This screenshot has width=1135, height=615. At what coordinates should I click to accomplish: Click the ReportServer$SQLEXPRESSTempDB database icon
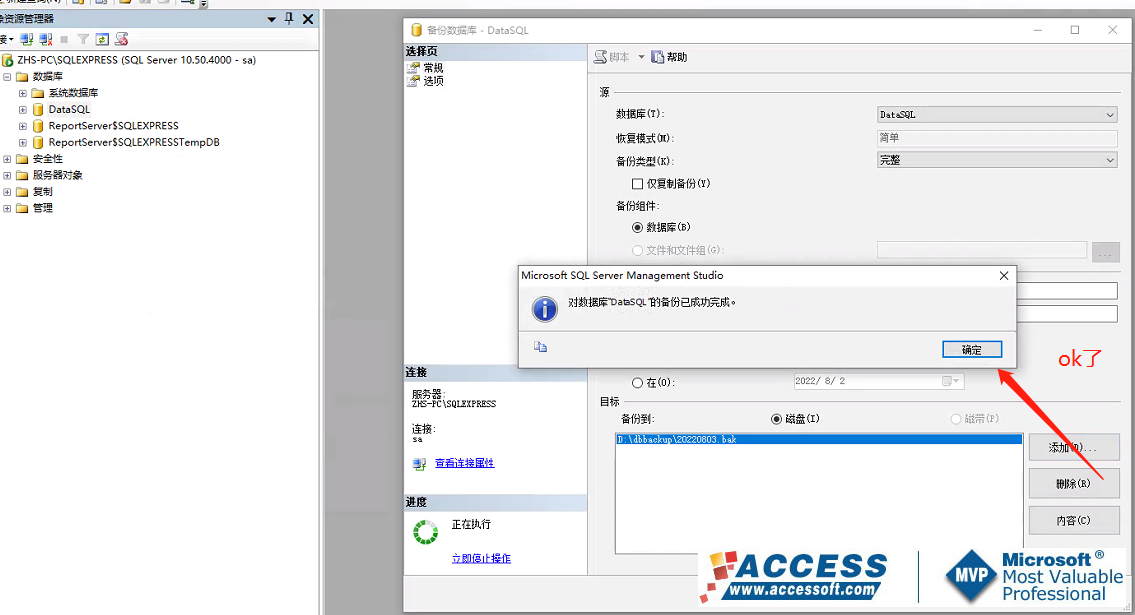(38, 143)
